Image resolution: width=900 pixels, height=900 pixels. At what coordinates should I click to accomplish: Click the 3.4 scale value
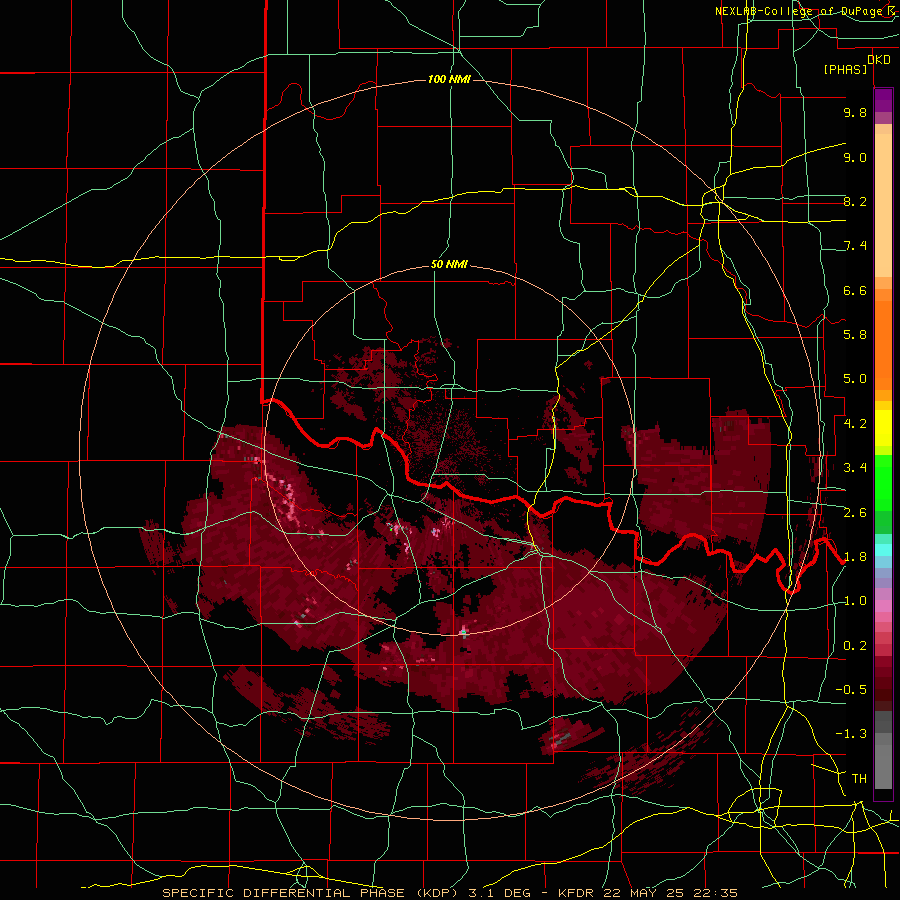(855, 468)
